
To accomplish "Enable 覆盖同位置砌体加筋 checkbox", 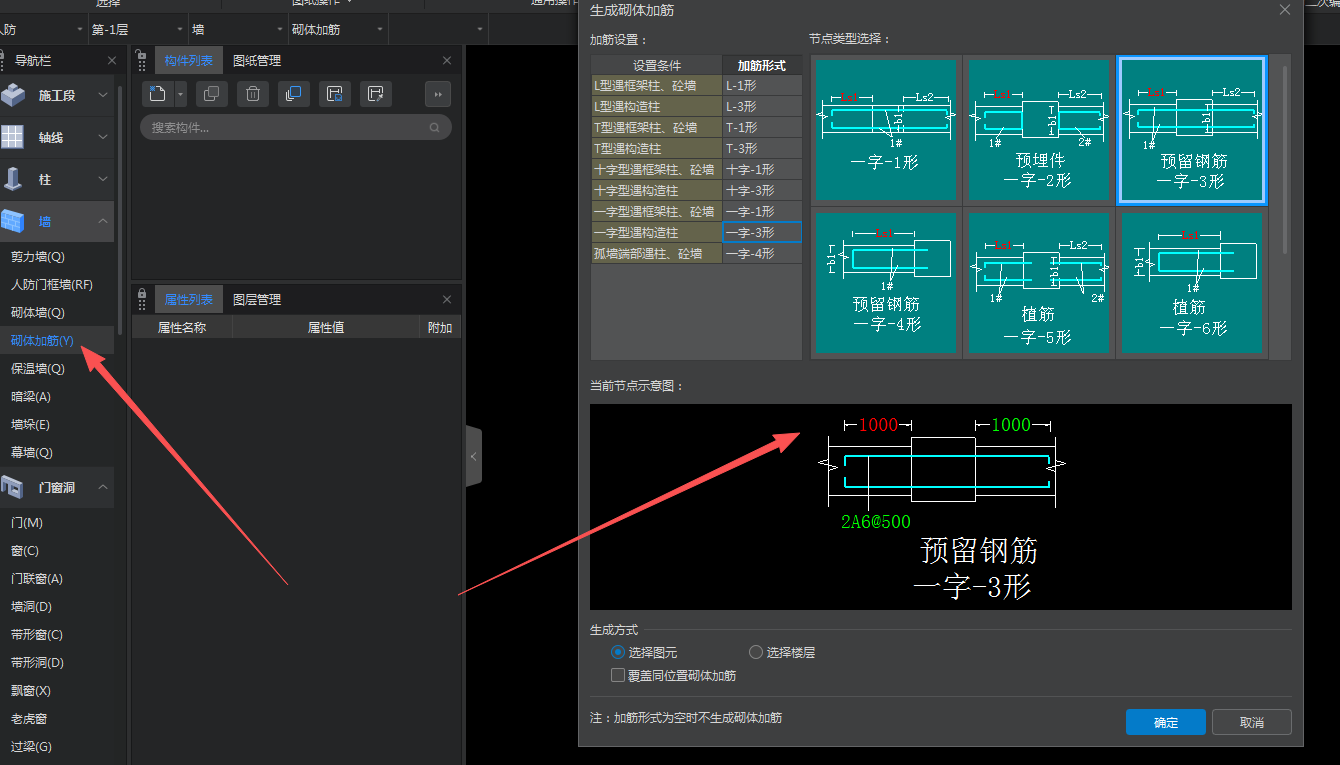I will [x=618, y=674].
